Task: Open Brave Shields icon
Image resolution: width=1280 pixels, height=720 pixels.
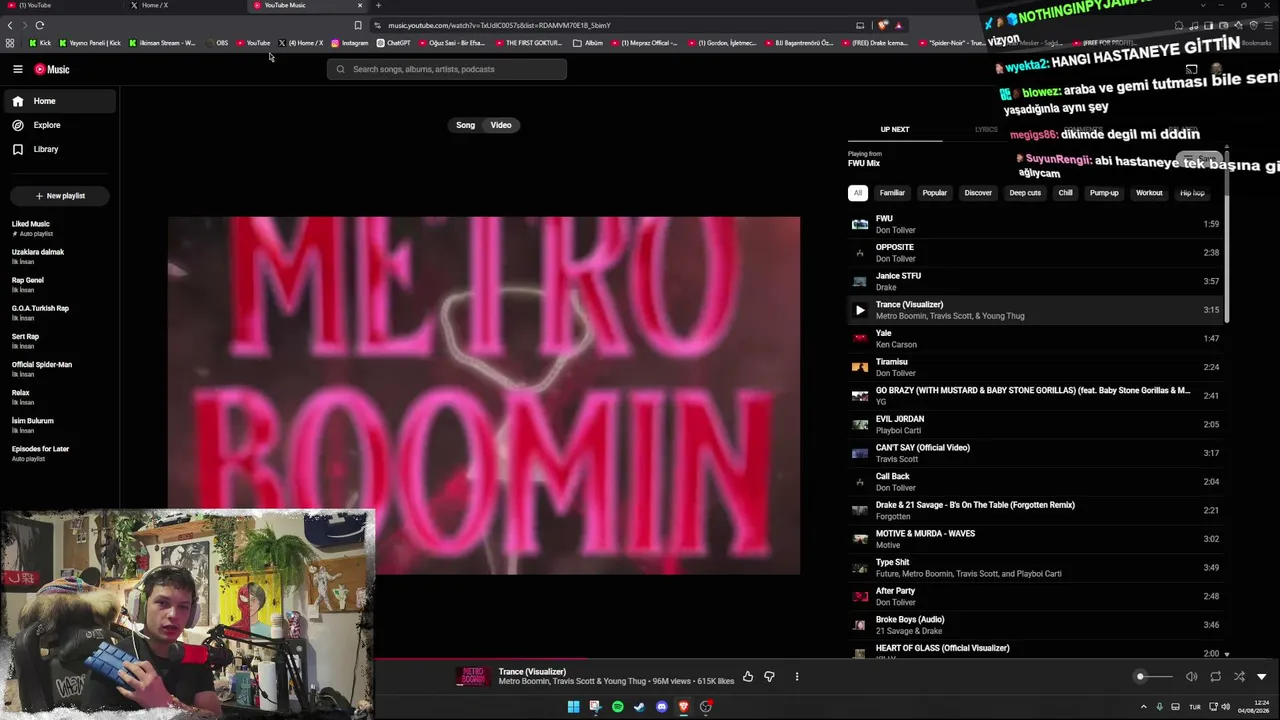Action: pos(882,25)
